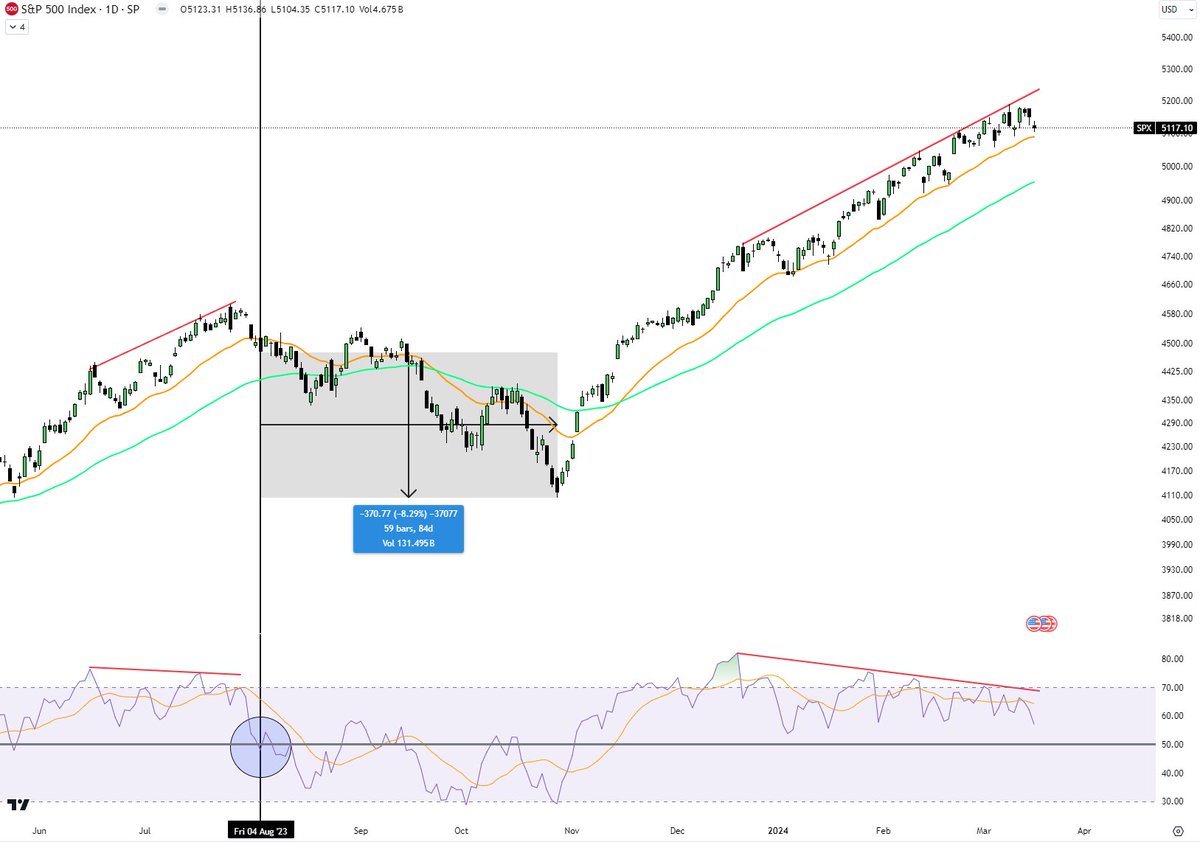Viewport: 1200px width, 842px height.
Task: Select the blue price range measurement label
Action: [408, 528]
